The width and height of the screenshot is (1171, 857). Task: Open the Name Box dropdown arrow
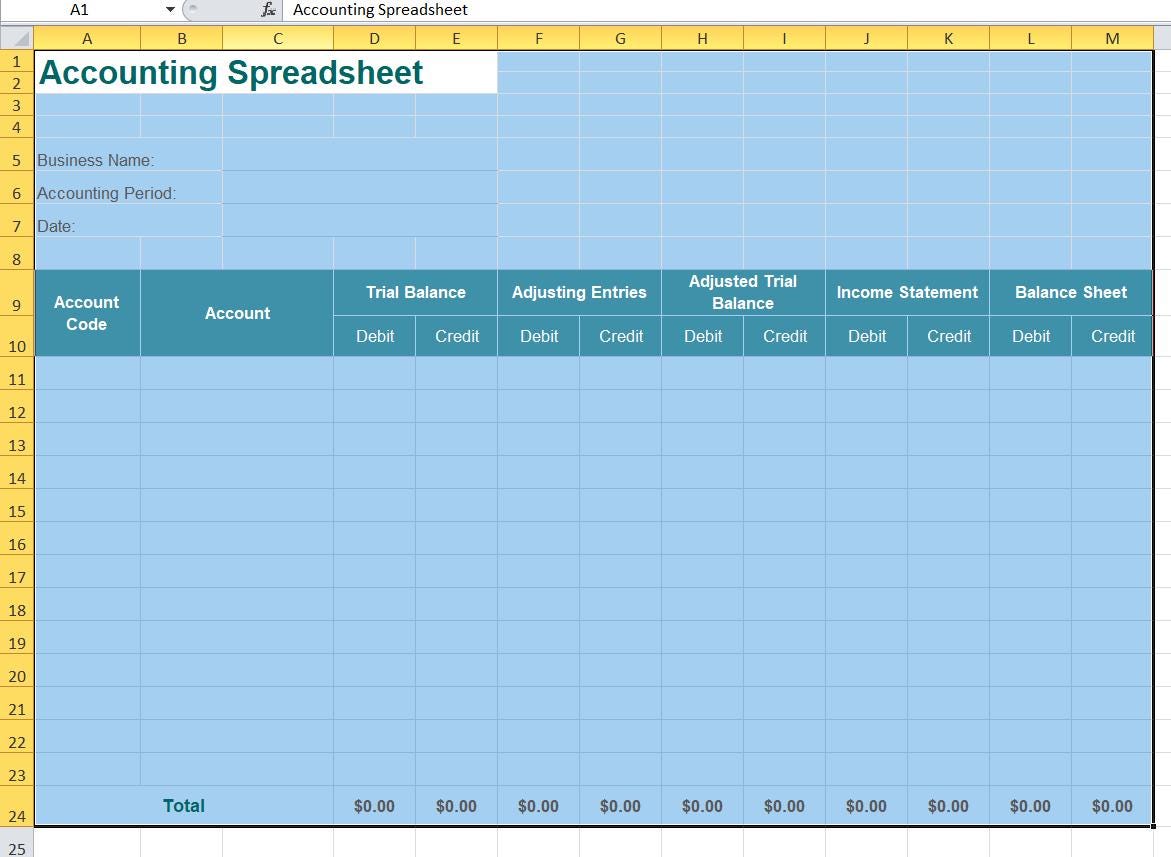(170, 10)
